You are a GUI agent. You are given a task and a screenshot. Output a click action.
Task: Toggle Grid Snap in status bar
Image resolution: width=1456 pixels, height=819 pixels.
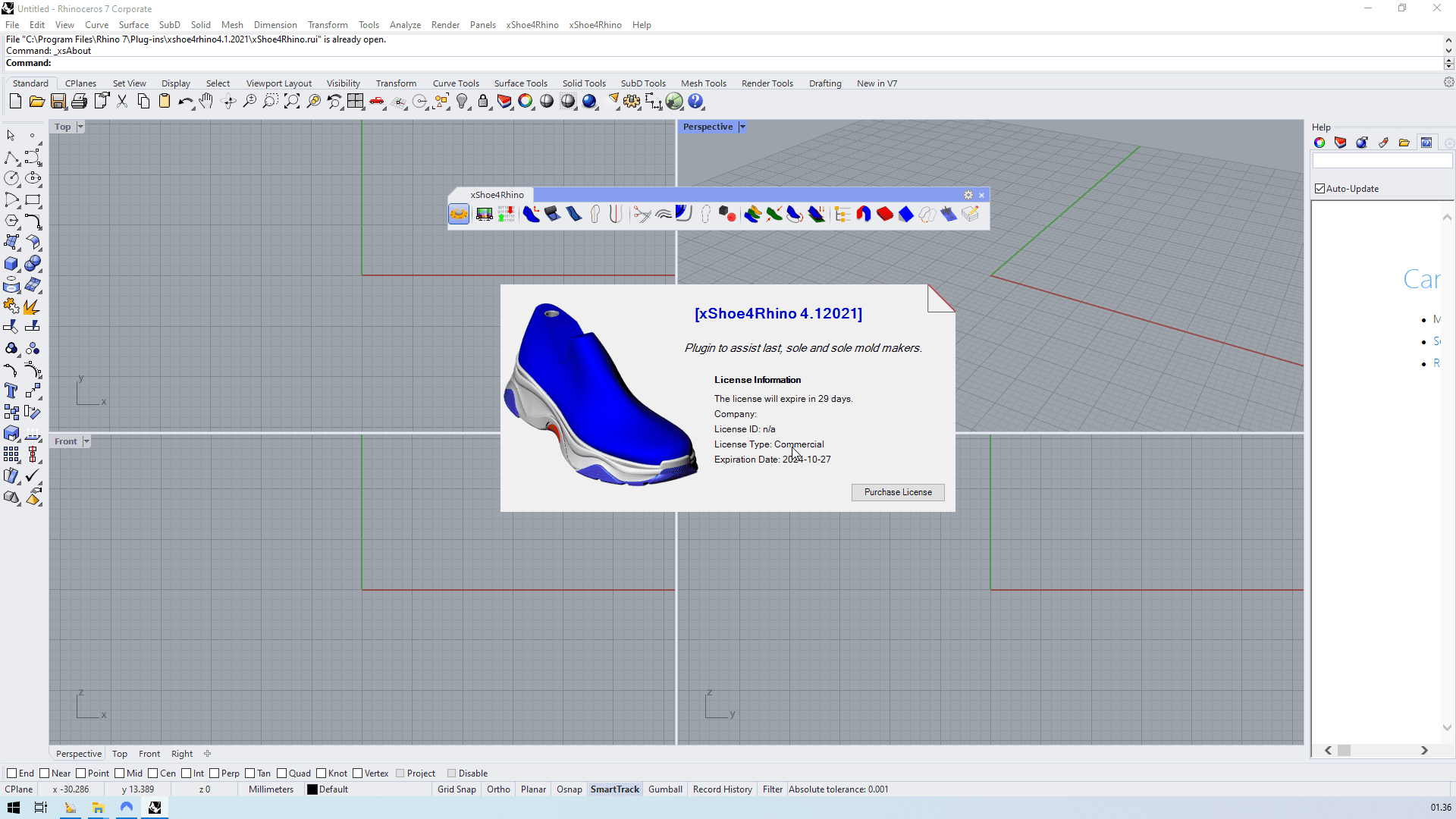click(457, 789)
